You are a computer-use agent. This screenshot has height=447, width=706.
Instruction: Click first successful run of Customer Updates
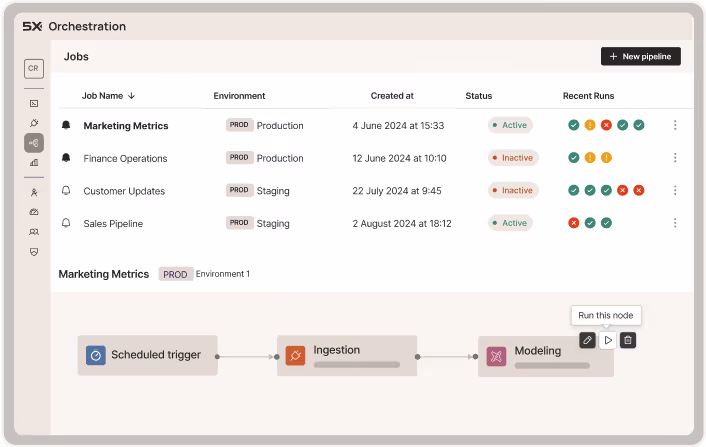(x=573, y=190)
